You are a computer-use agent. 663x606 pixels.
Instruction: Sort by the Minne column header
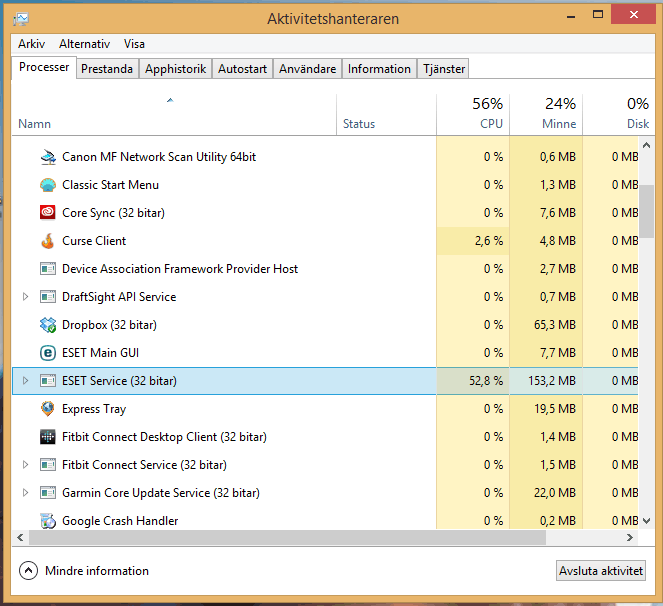546,115
